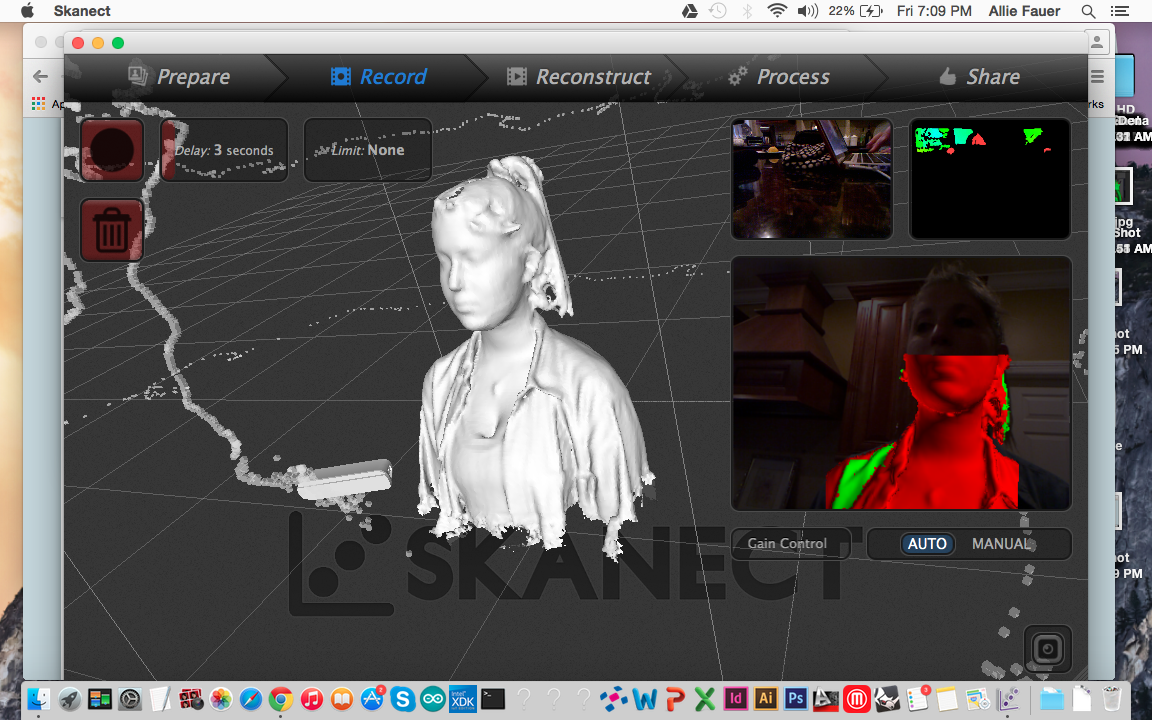Click back arrow in Chrome window behind
Screen dimensions: 1152x720
click(x=40, y=76)
